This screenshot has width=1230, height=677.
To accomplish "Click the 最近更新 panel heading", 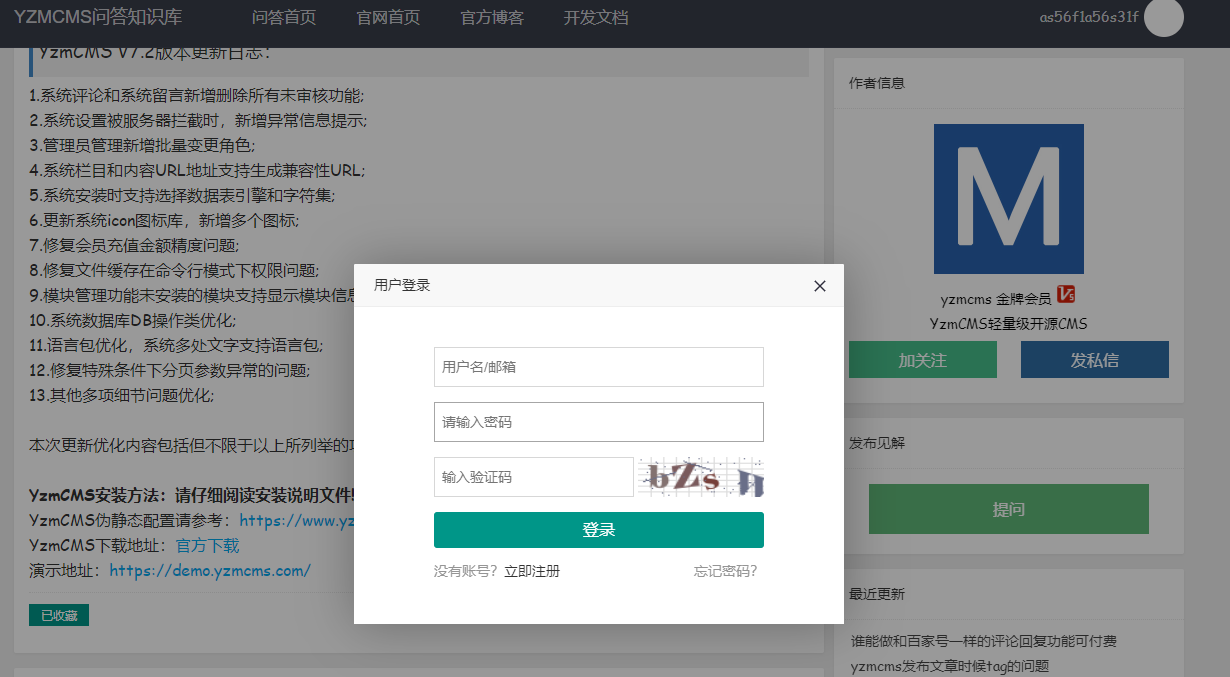I will coord(877,594).
